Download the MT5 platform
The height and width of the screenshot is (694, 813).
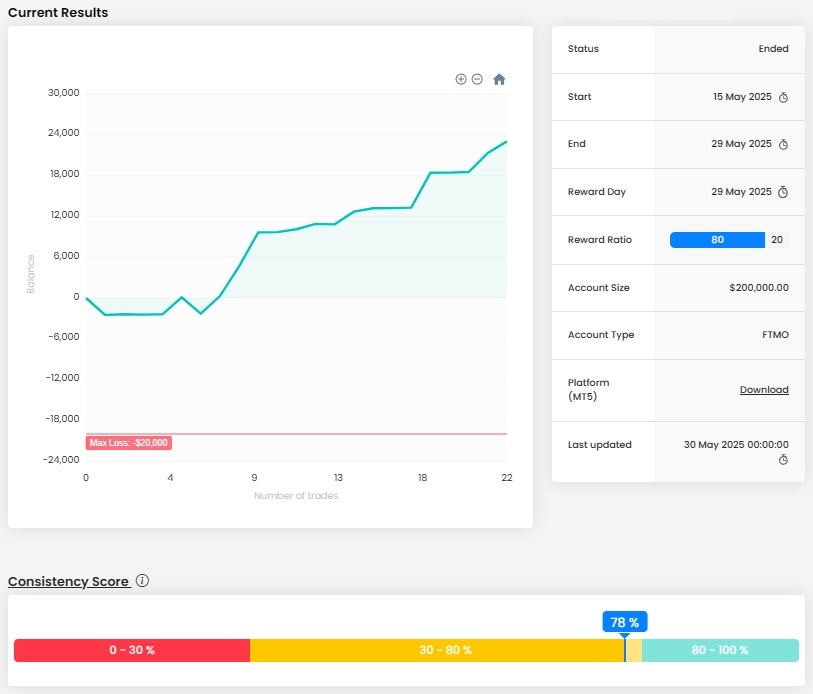point(764,390)
